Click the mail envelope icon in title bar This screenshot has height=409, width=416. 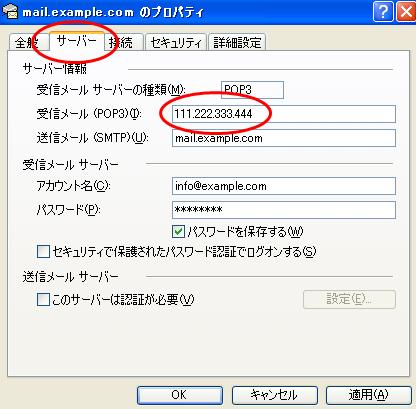(x=9, y=11)
